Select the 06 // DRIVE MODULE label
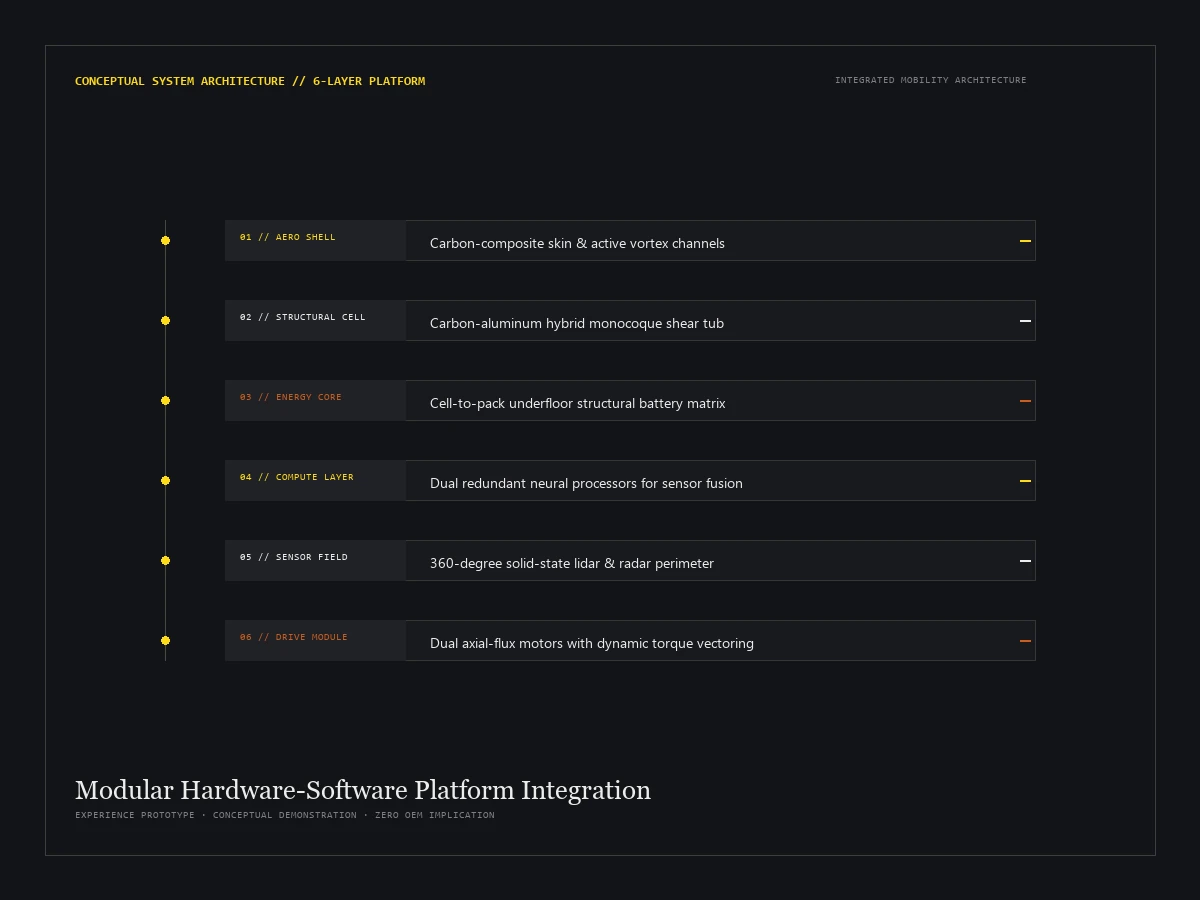The width and height of the screenshot is (1200, 900). click(x=294, y=637)
